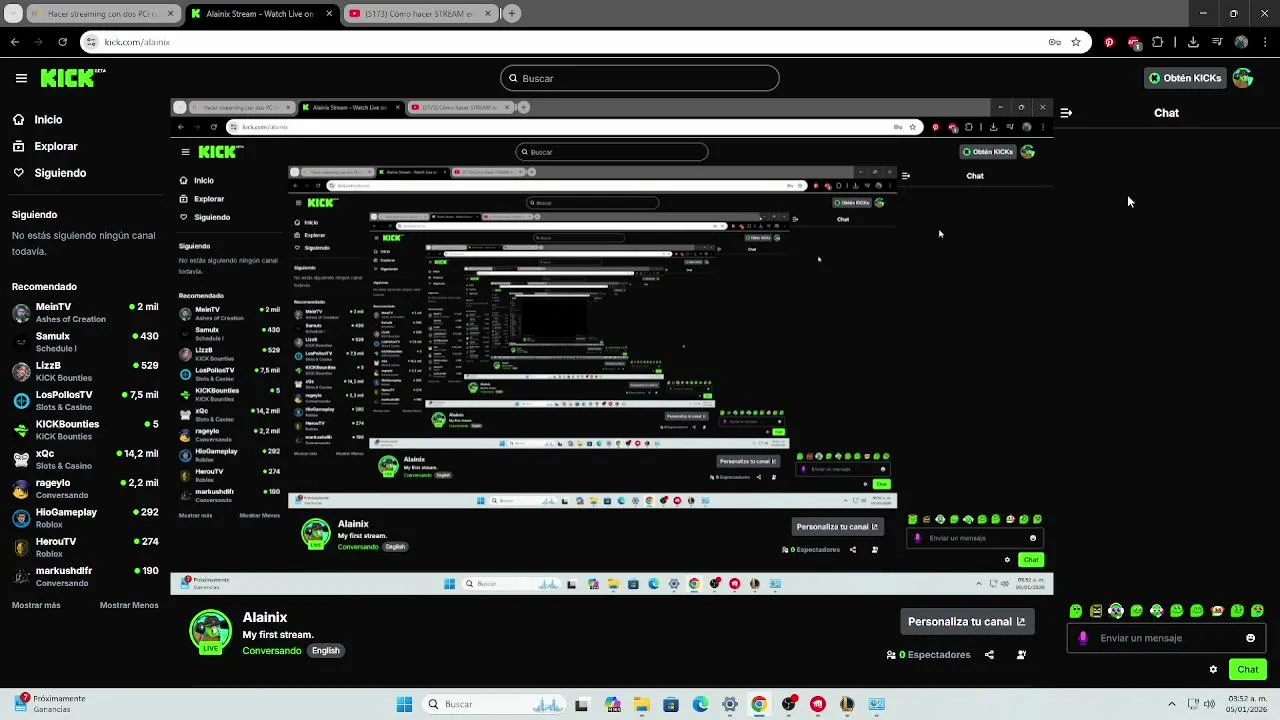This screenshot has width=1280, height=720.
Task: Expand list with Mostrar más
Action: click(36, 605)
